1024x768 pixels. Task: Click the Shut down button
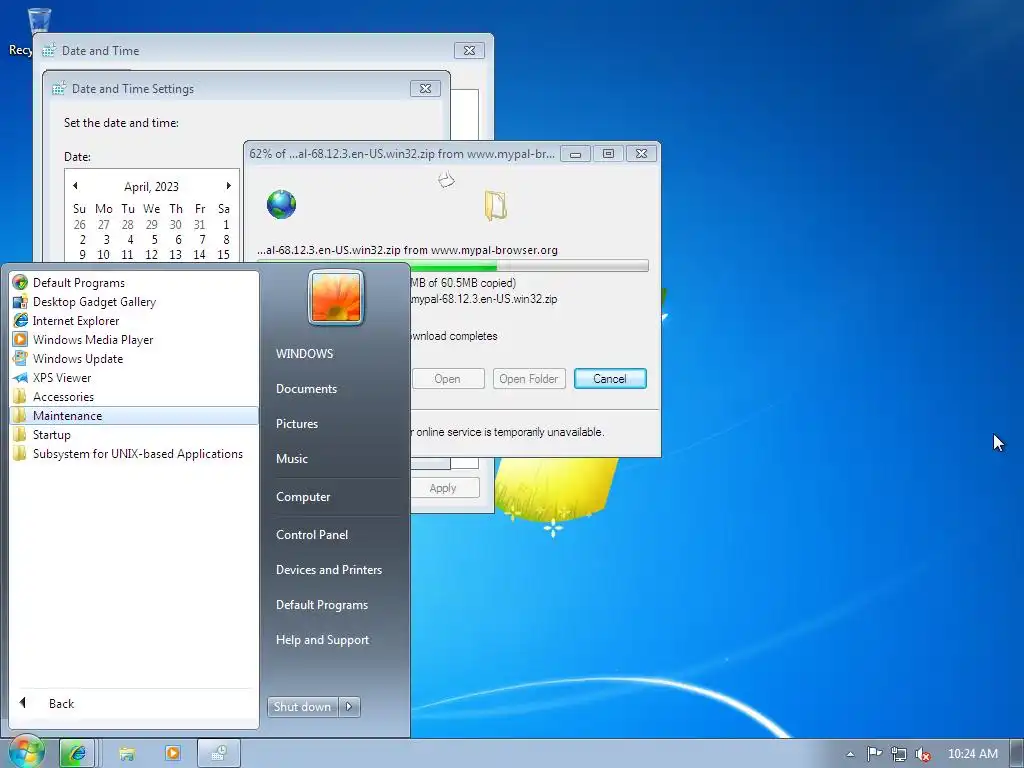pos(302,707)
